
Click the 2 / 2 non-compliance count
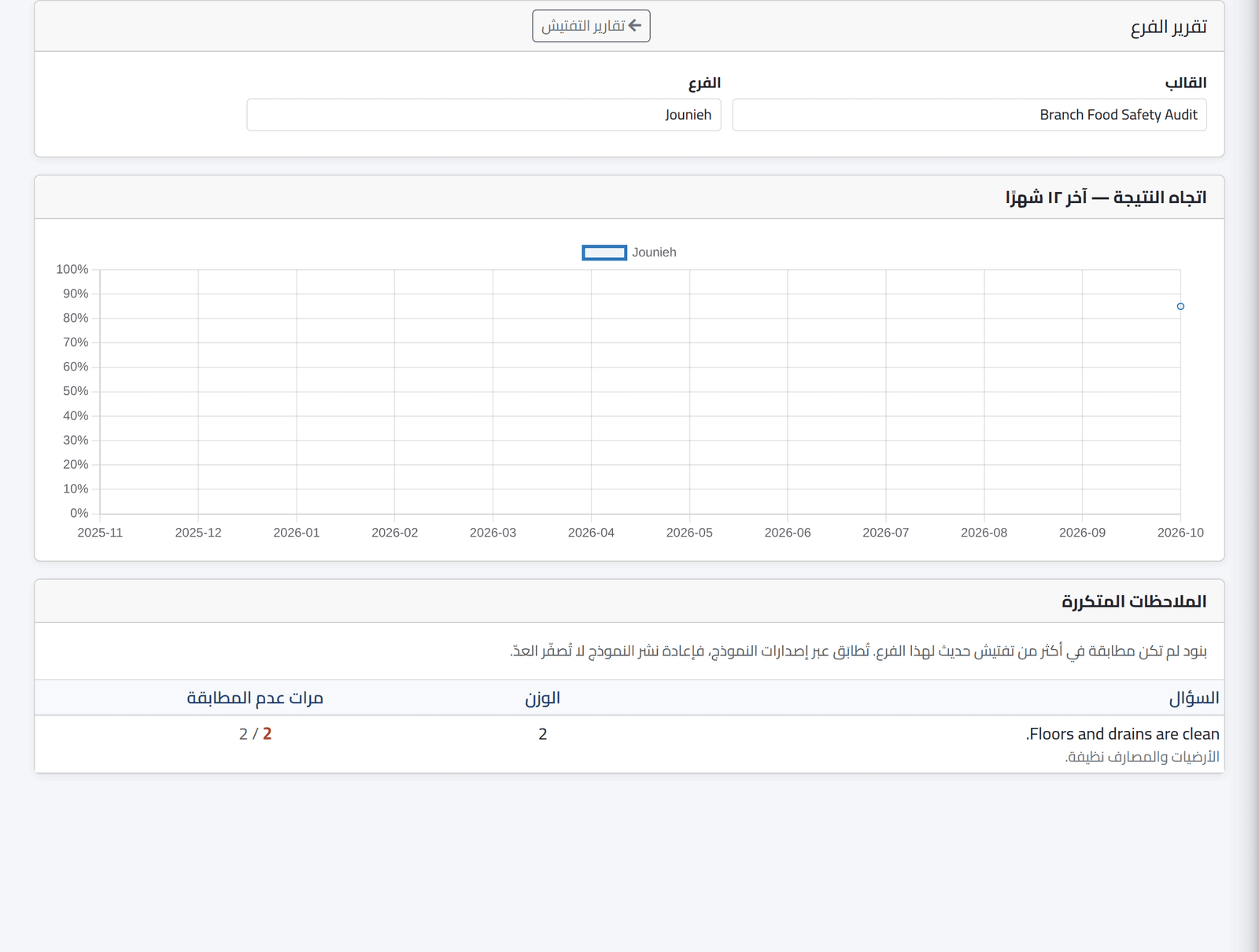pos(255,734)
